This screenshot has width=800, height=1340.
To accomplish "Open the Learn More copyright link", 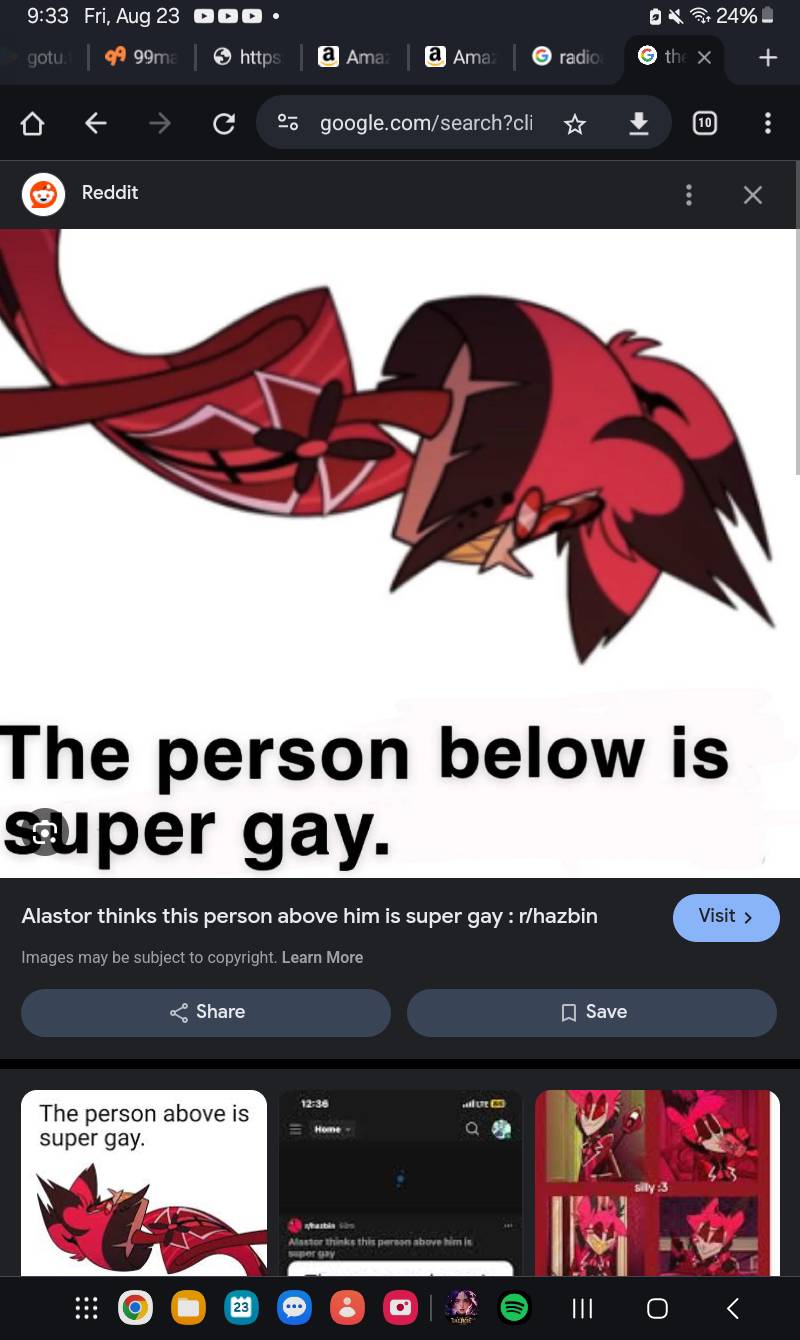I will pyautogui.click(x=322, y=957).
